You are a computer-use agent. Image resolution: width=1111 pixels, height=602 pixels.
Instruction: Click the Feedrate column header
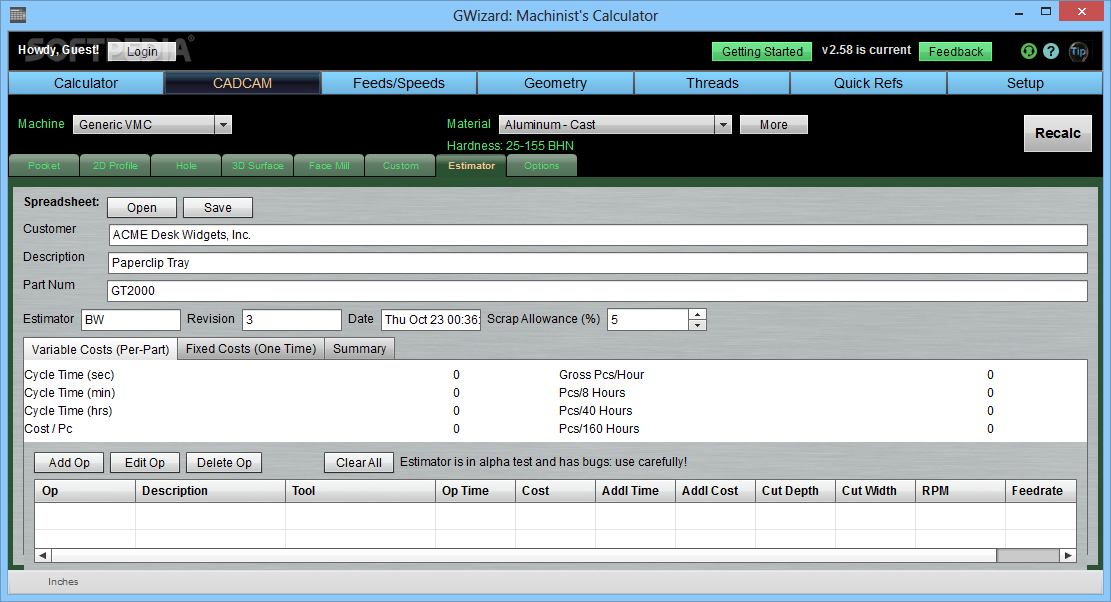1041,491
